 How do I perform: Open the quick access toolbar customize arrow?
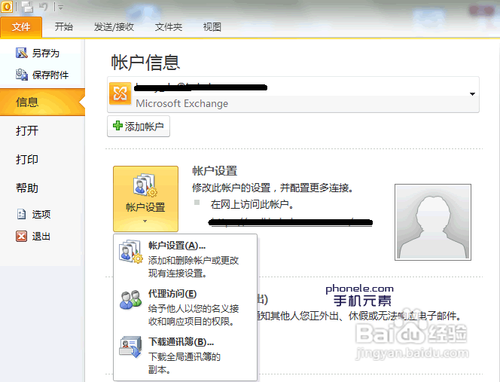(60, 7)
